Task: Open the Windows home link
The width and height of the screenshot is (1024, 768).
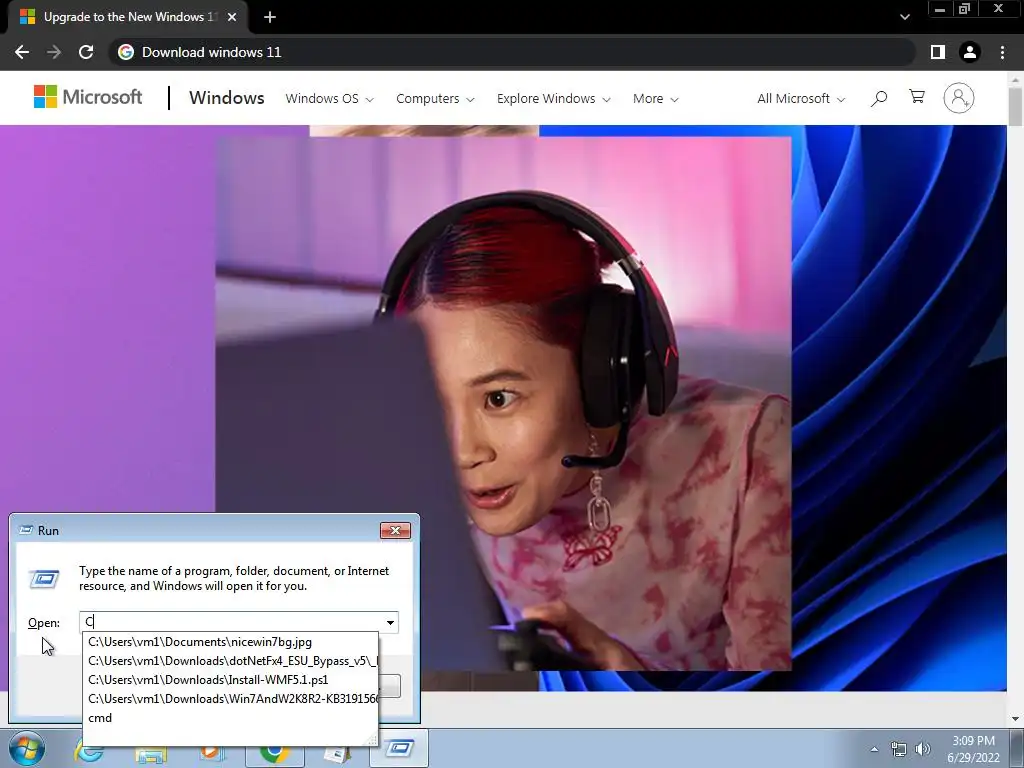Action: [x=227, y=98]
